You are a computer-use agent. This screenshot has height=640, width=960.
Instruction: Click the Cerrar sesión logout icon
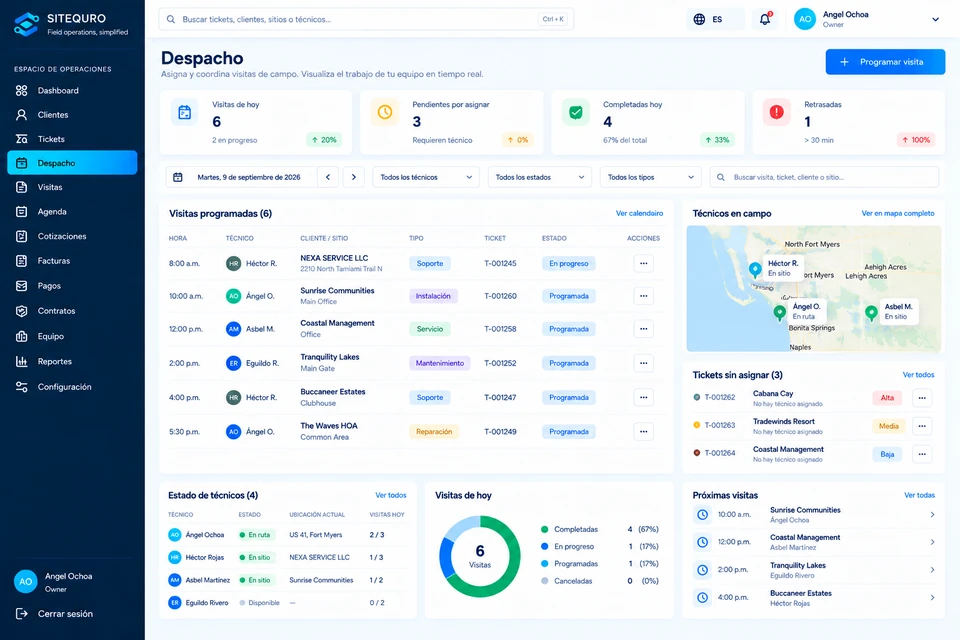[21, 614]
